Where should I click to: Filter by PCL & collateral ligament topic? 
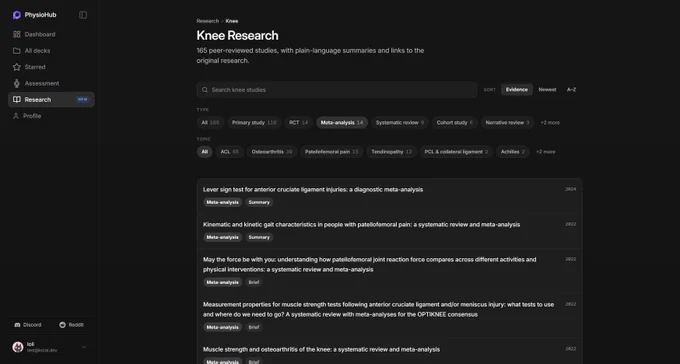point(456,152)
